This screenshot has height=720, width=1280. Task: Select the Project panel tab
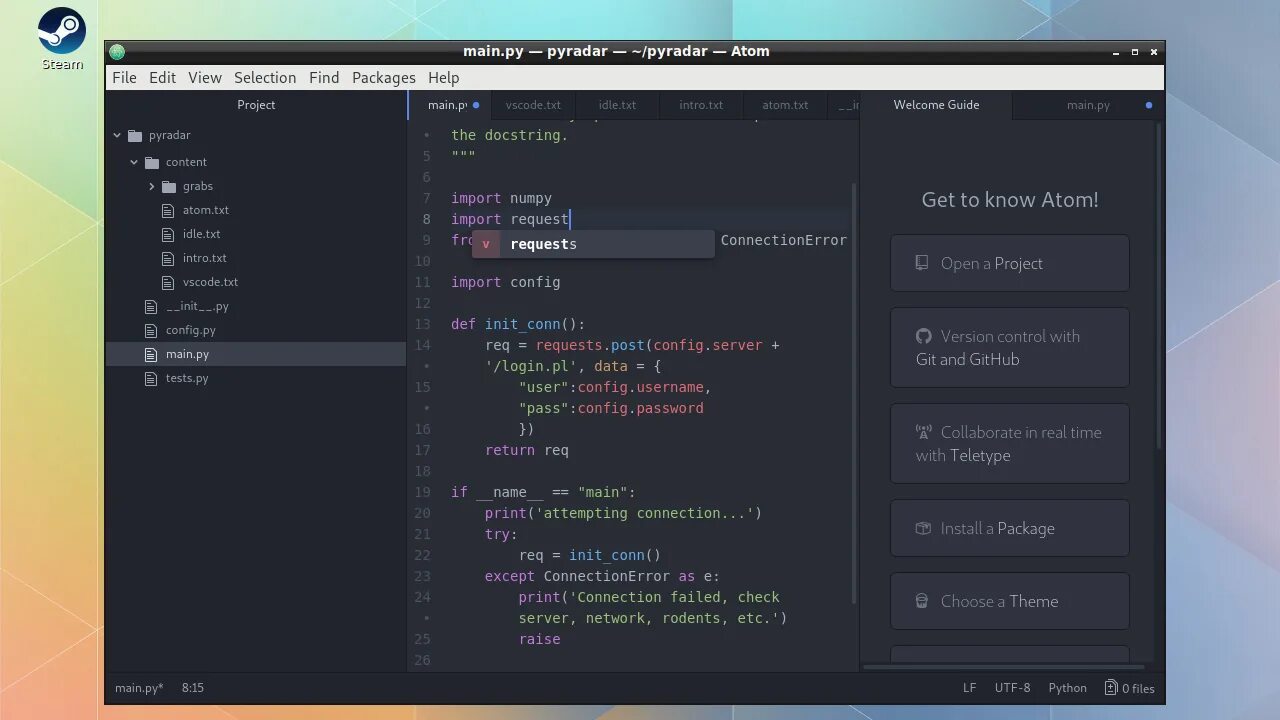pyautogui.click(x=256, y=105)
